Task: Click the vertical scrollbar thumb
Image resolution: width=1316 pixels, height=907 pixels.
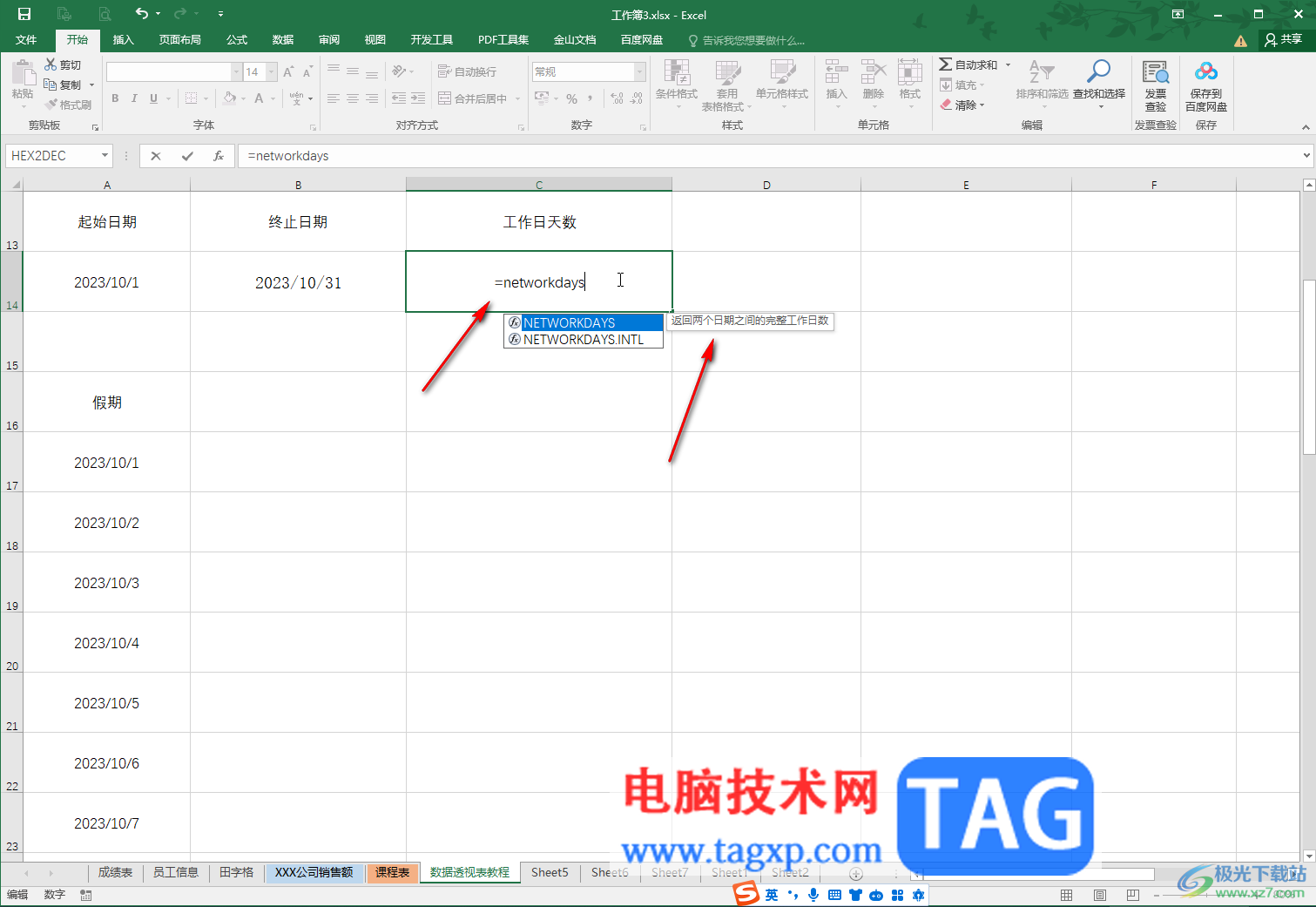Action: 1309,367
